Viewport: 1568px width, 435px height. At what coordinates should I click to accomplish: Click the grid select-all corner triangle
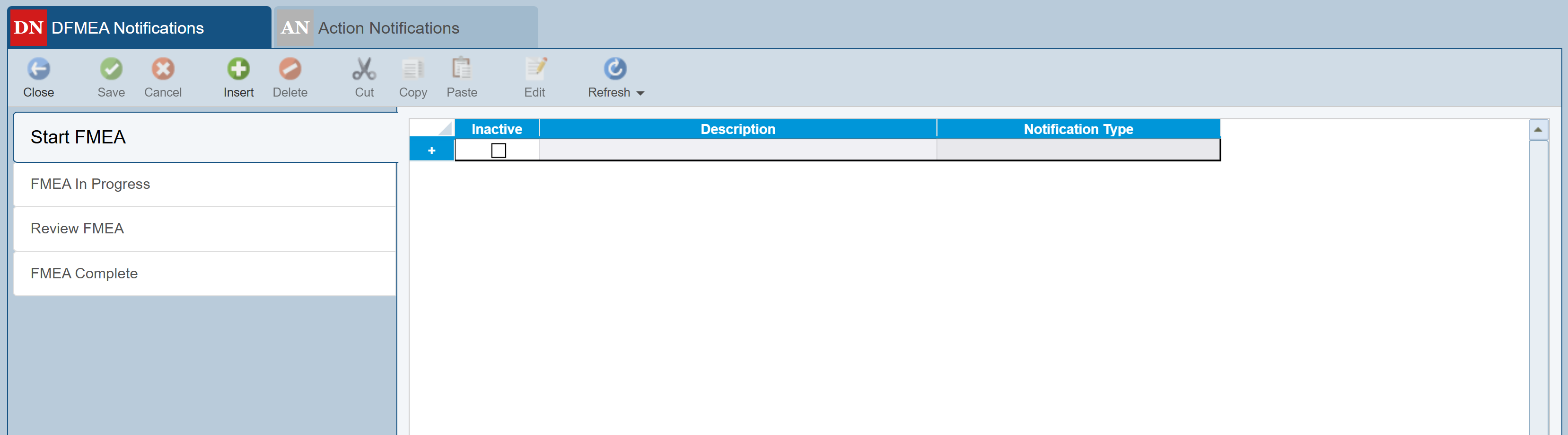coord(445,129)
